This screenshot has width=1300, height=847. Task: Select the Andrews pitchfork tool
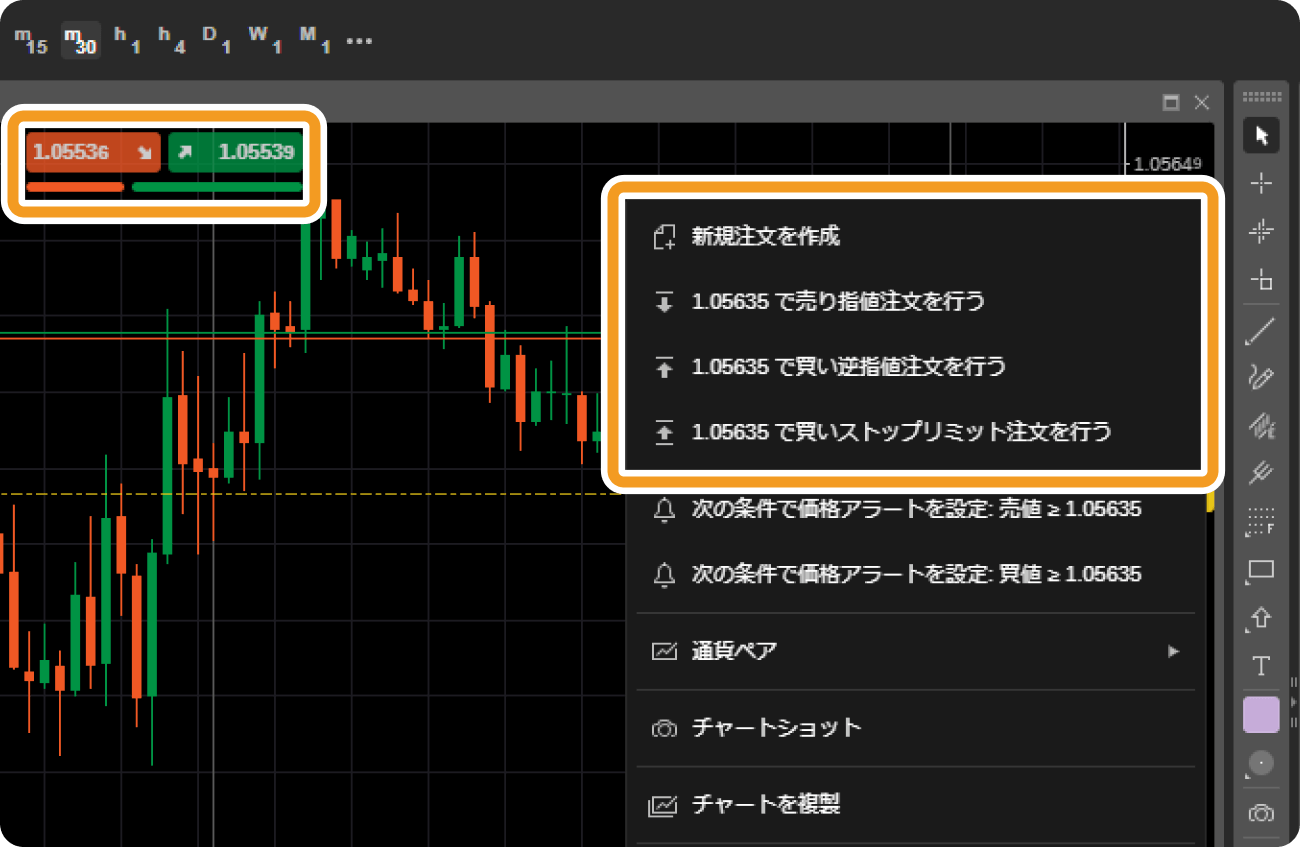[1261, 473]
